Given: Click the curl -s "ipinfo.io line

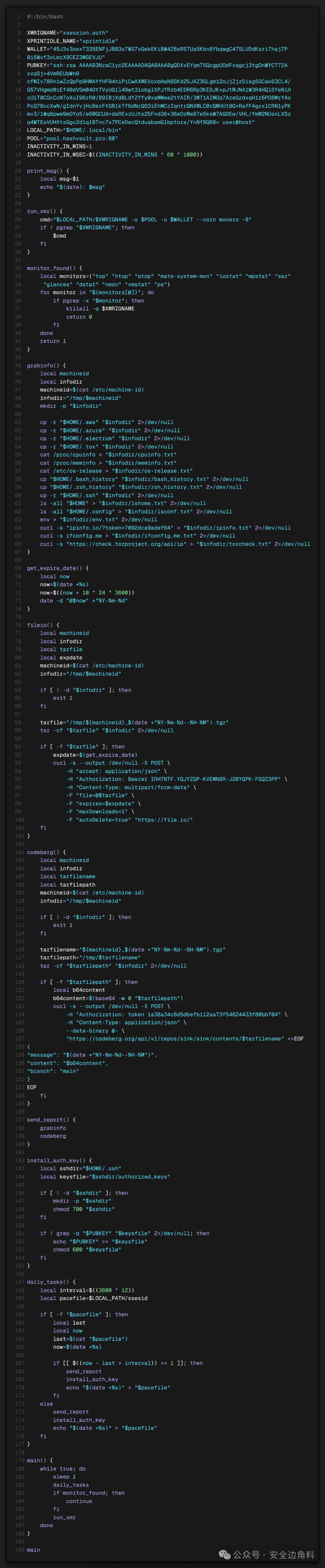Looking at the screenshot, I should coord(165,527).
